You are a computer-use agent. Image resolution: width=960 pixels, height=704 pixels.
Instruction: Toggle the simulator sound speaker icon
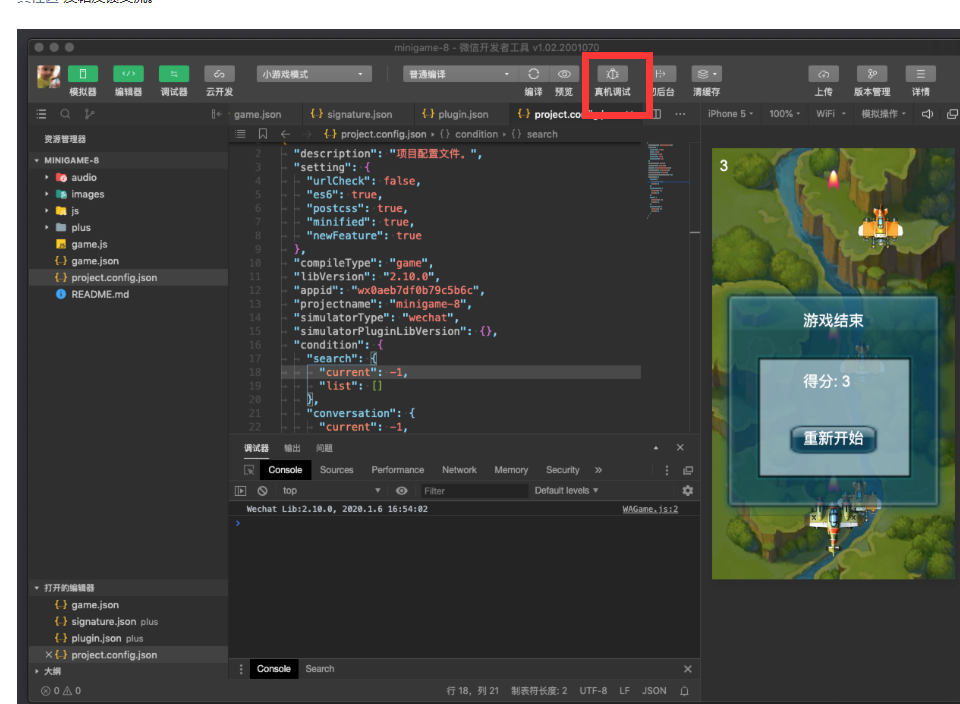[x=928, y=114]
